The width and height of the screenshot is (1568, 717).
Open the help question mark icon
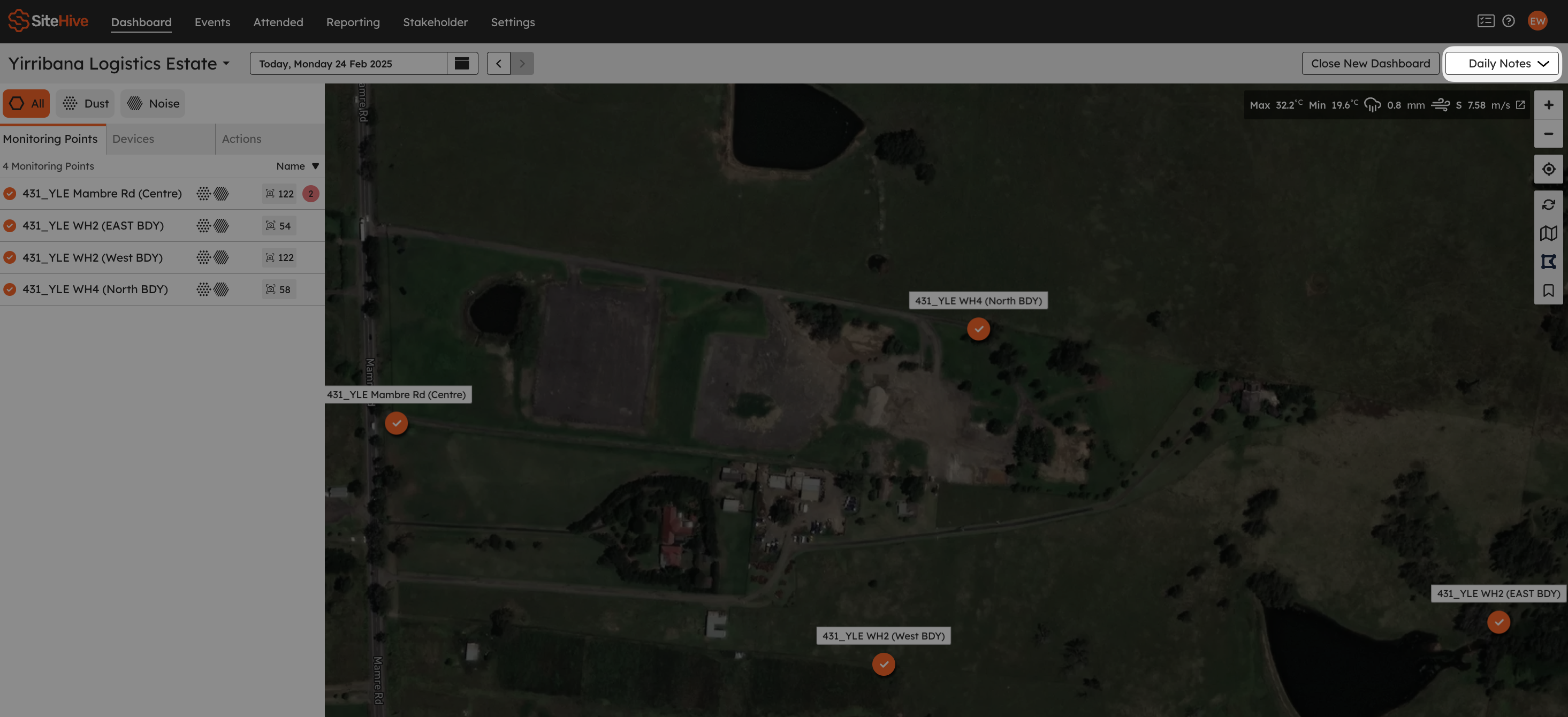1509,21
